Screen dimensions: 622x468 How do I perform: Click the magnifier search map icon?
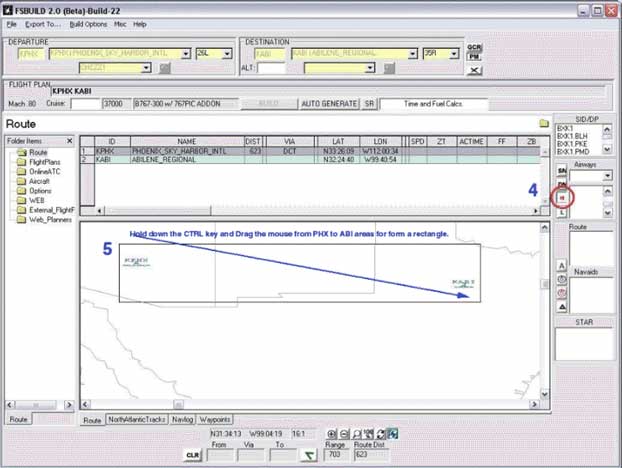click(x=356, y=434)
